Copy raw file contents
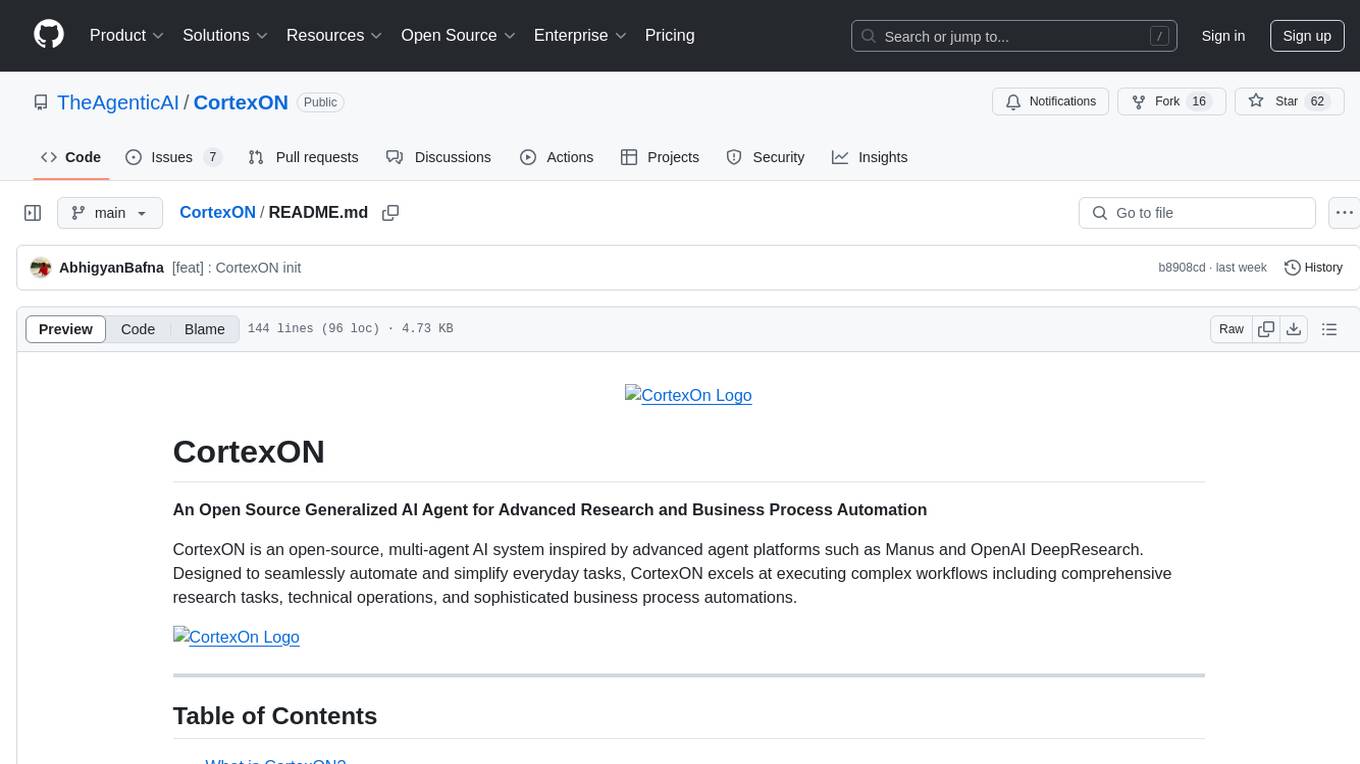Image resolution: width=1360 pixels, height=764 pixels. (x=1266, y=329)
